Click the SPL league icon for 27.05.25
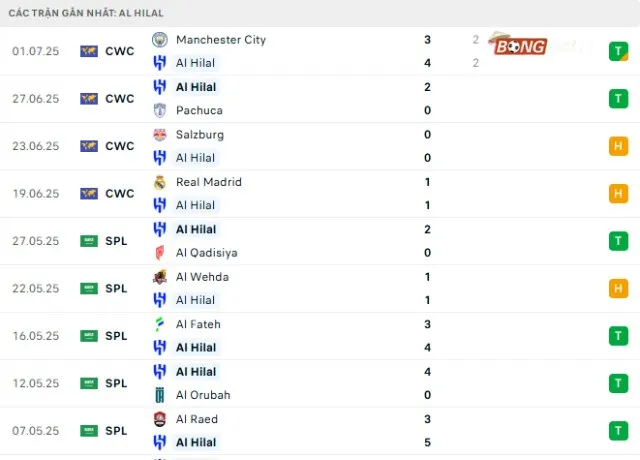This screenshot has height=460, width=640. click(x=89, y=241)
